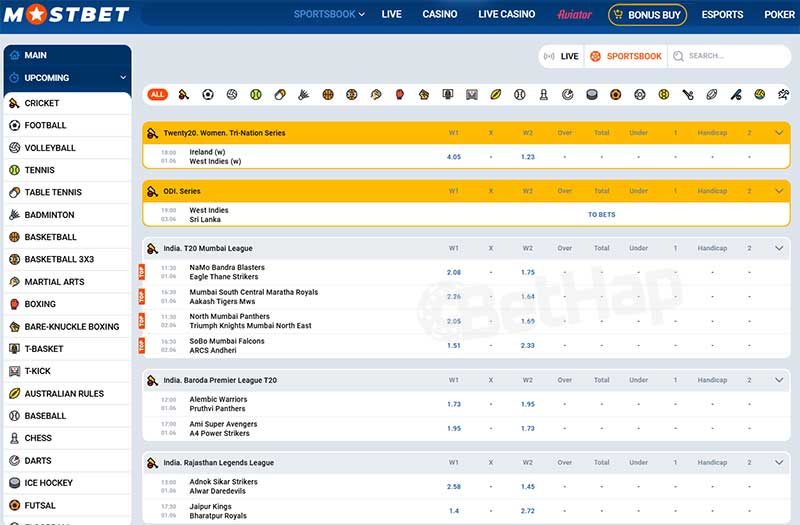The height and width of the screenshot is (525, 800).
Task: Select BASKETBALL 3X3 in the left sidebar
Action: click(x=67, y=259)
